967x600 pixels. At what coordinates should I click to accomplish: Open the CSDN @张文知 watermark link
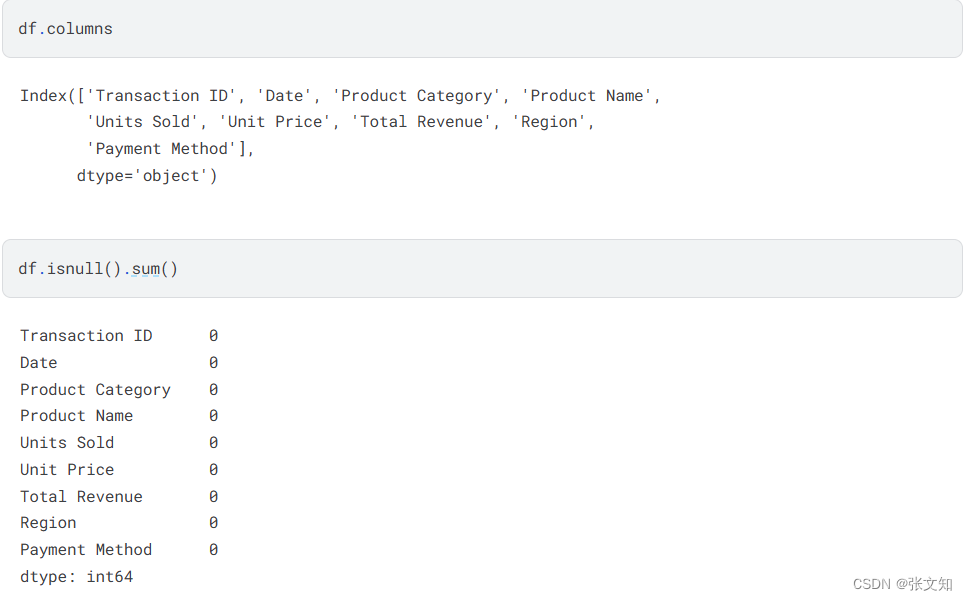tap(903, 583)
